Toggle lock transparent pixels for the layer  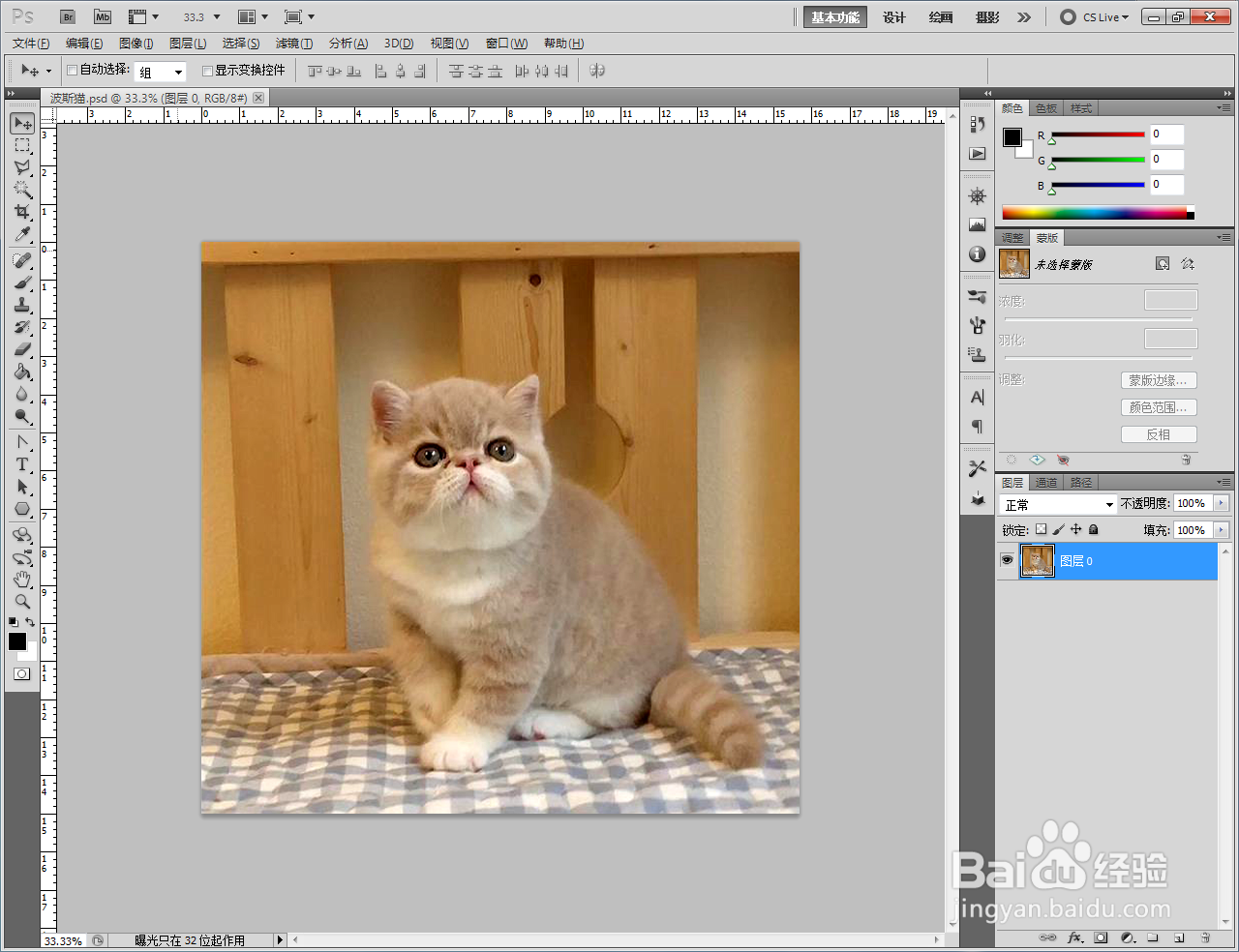click(1041, 529)
